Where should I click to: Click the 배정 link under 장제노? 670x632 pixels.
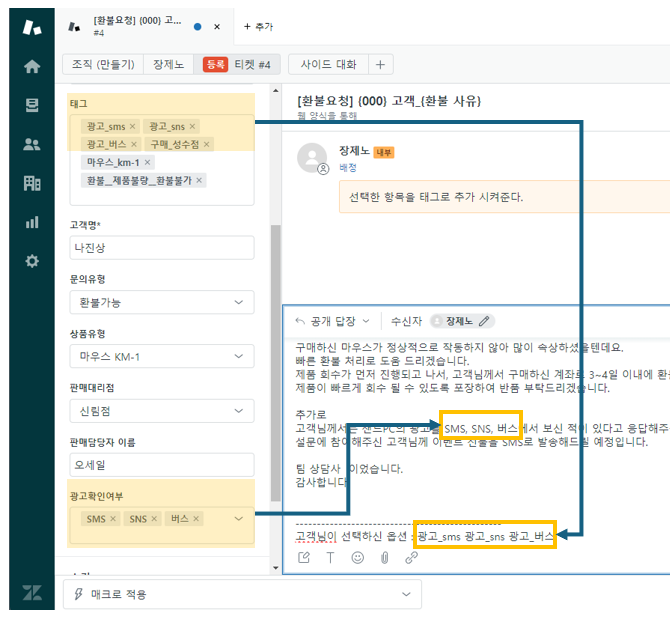pos(348,168)
